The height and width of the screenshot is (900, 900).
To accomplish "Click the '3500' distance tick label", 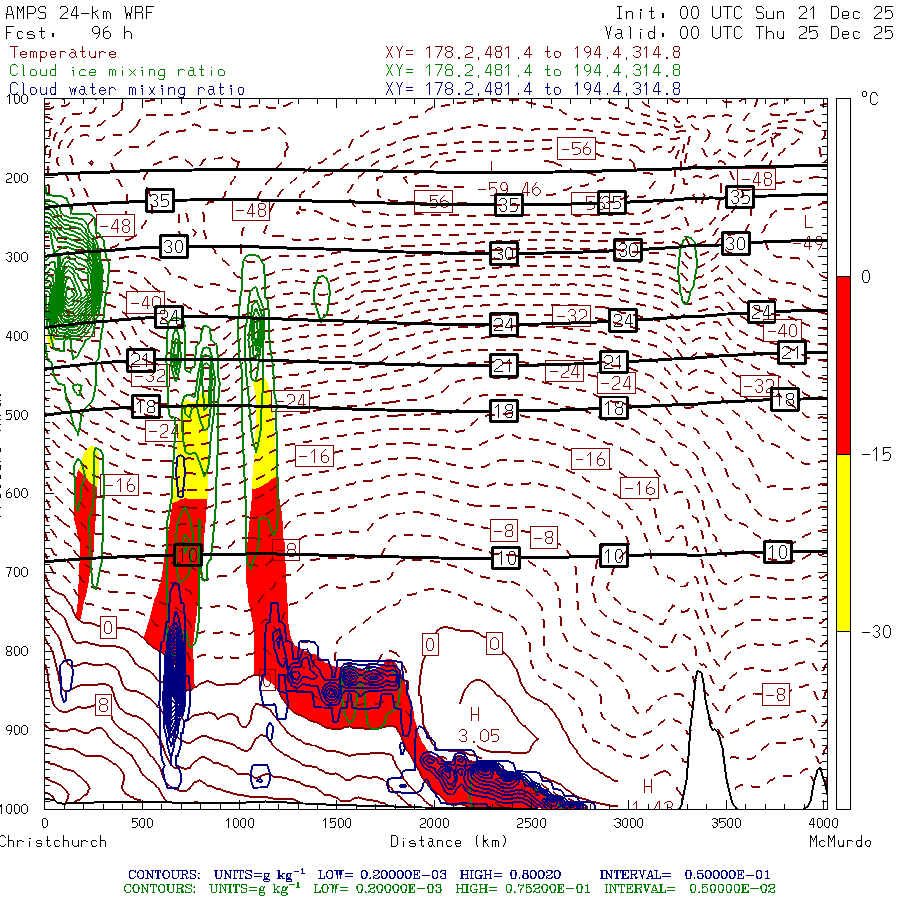I will pos(726,823).
